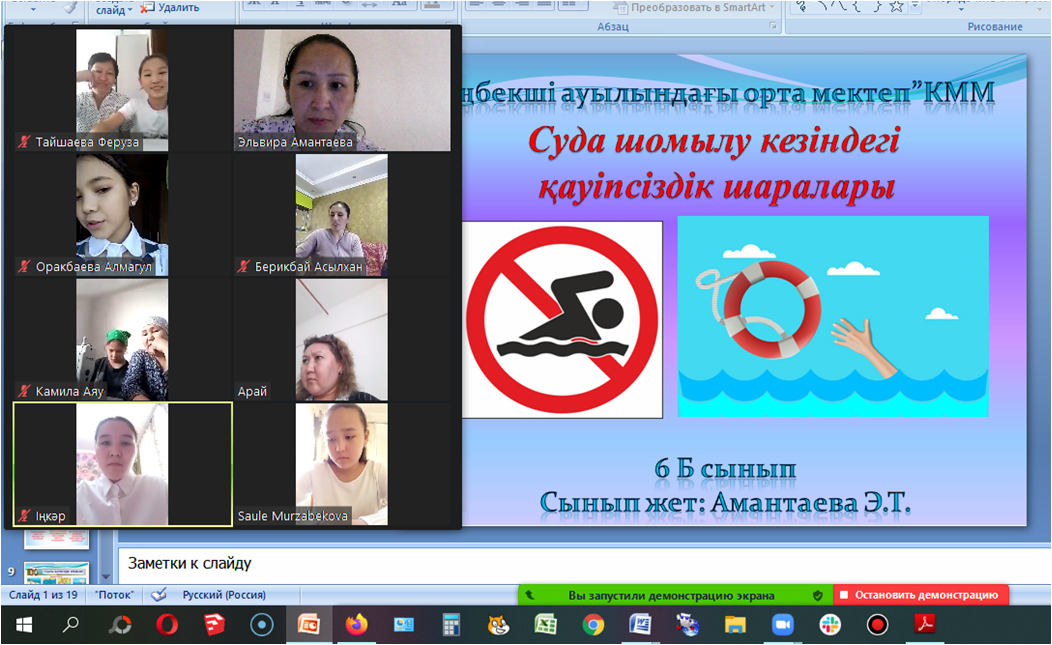
Task: Open the Создать слайд dropdown arrow
Action: 130,9
